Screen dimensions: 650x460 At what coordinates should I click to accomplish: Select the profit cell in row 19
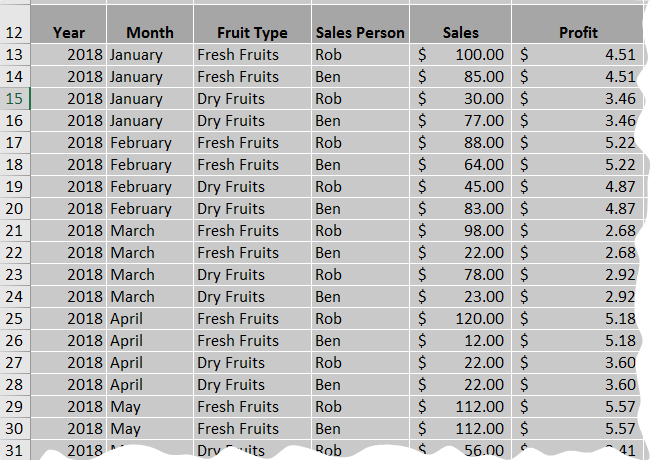(578, 186)
